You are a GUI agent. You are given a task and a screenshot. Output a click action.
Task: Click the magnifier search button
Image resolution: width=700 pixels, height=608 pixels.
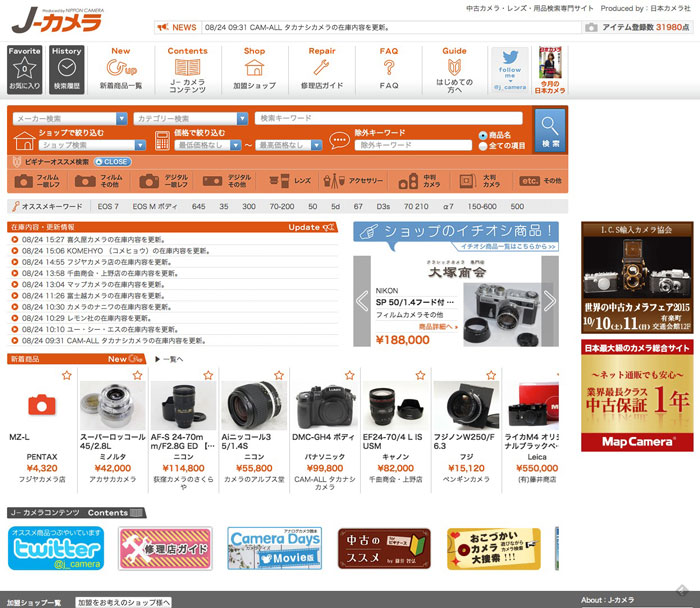click(x=550, y=131)
